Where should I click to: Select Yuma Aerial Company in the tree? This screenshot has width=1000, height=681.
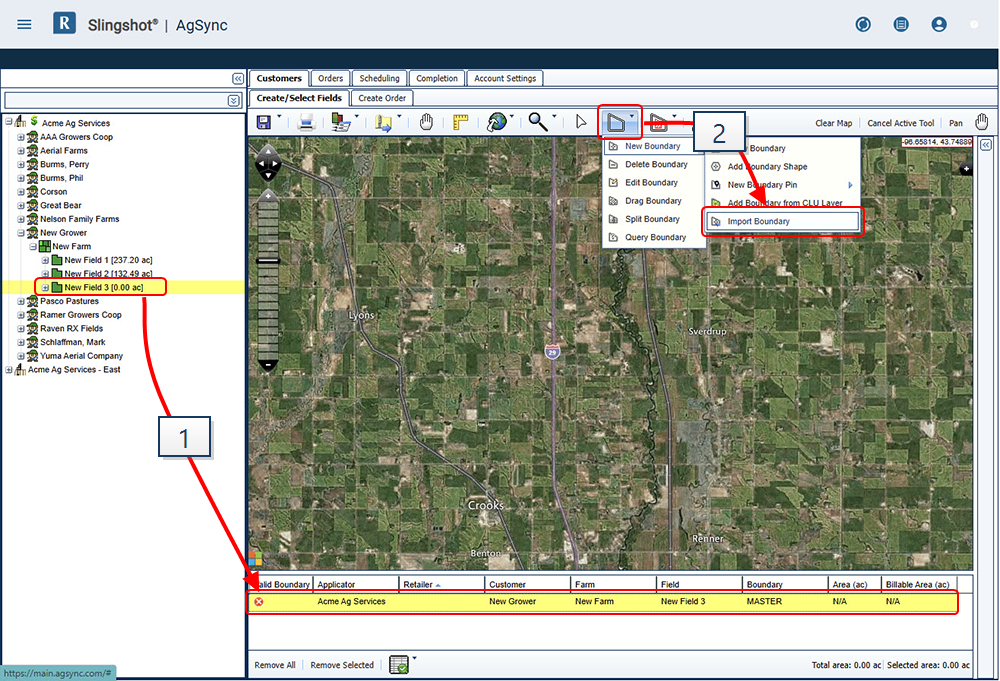pos(82,356)
